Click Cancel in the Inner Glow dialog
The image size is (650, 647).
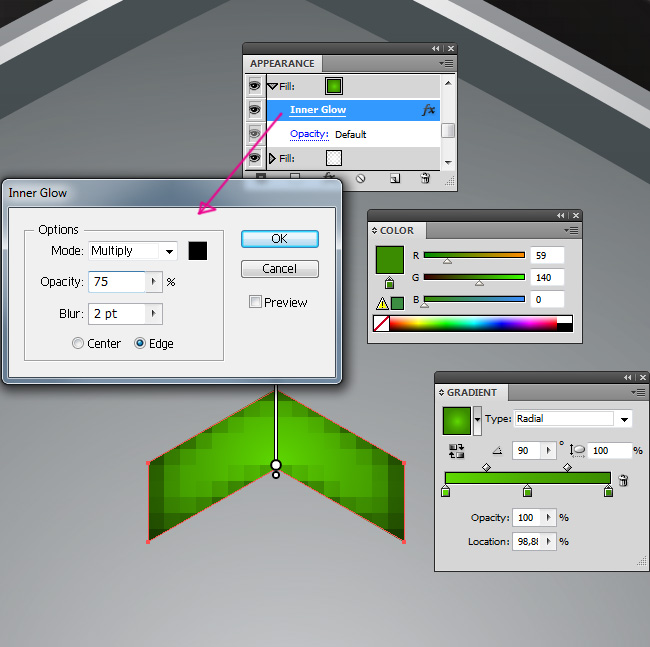click(279, 269)
